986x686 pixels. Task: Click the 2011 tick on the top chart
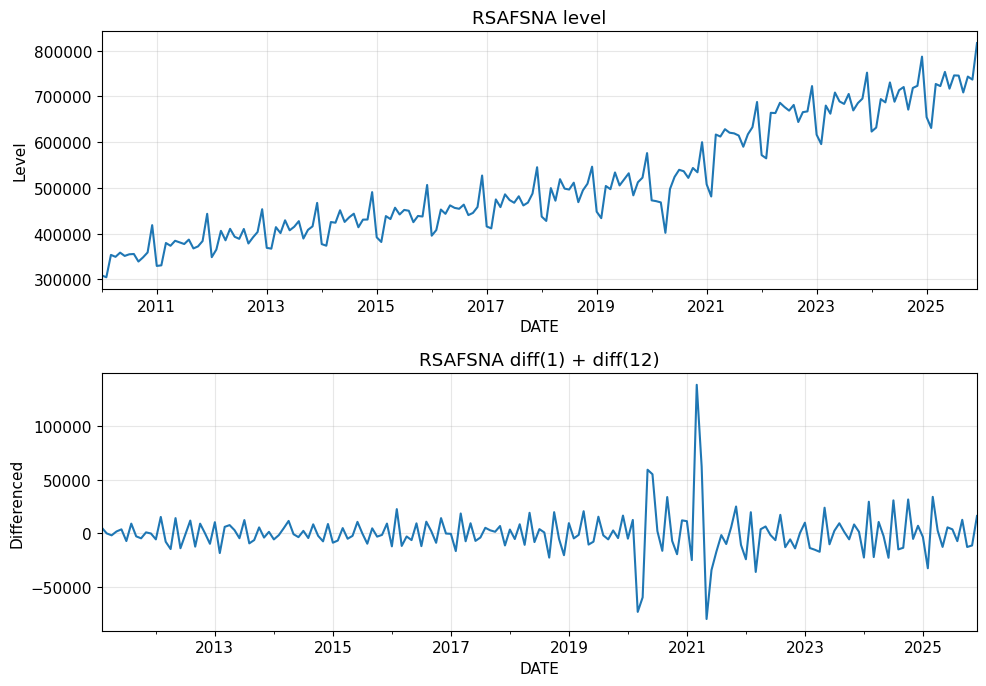(x=156, y=306)
